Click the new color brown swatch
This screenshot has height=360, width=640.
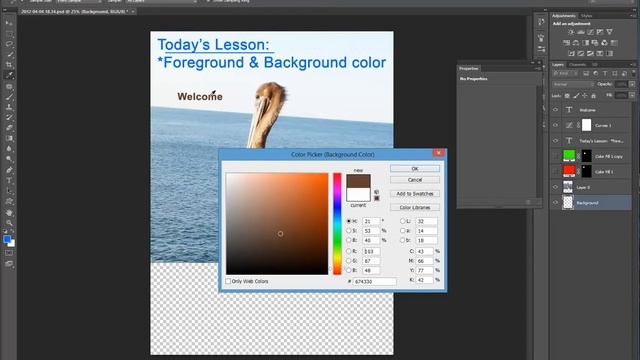pyautogui.click(x=358, y=181)
